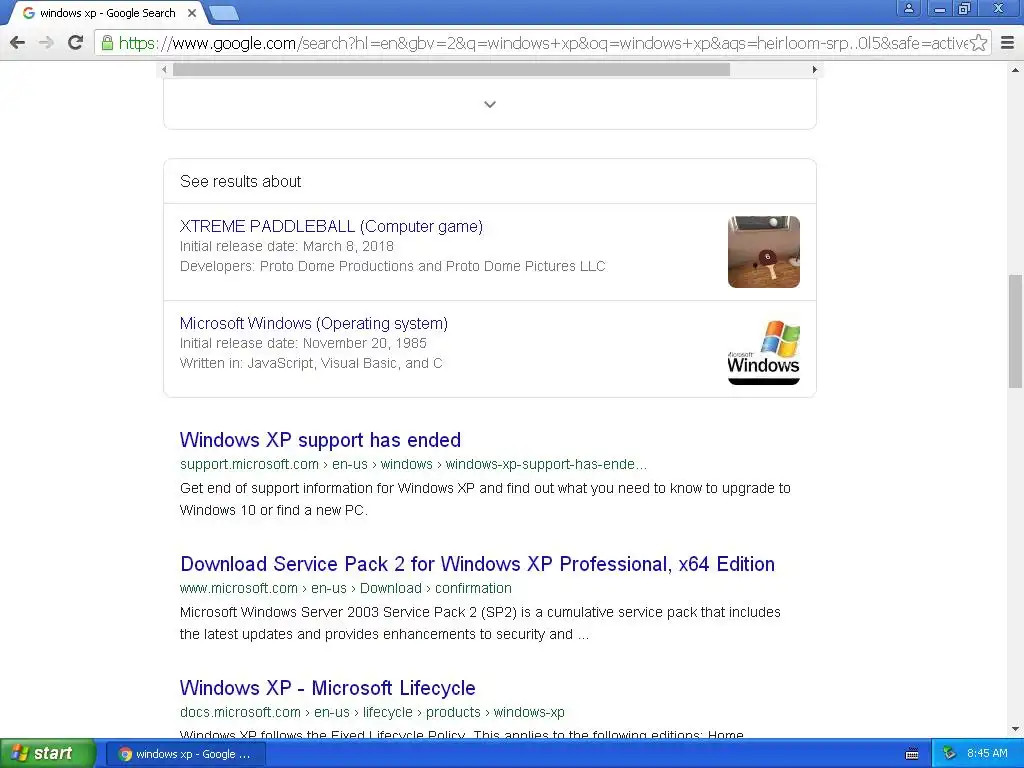Viewport: 1024px width, 768px height.
Task: Click the system tray notification icon
Action: (949, 754)
